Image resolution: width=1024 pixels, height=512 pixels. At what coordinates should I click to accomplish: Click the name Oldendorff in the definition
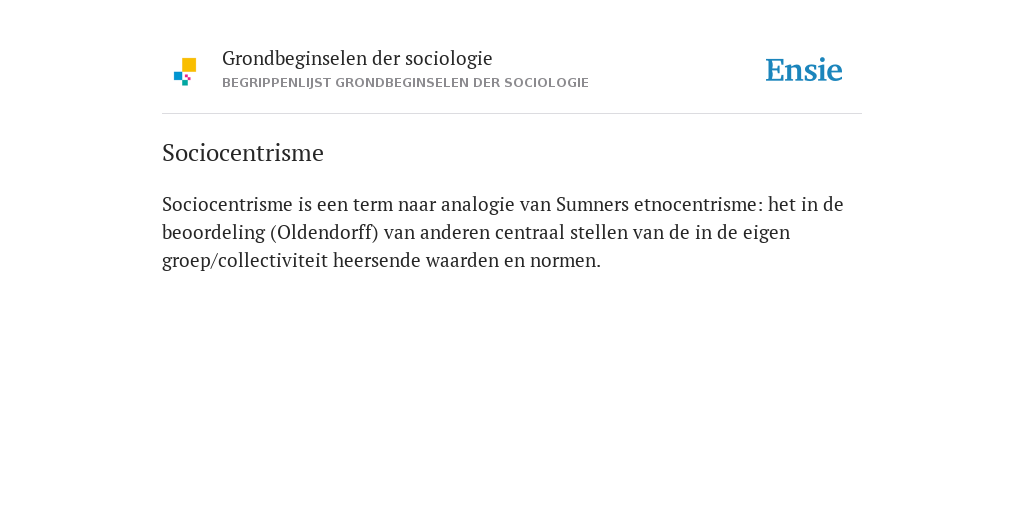(x=324, y=232)
